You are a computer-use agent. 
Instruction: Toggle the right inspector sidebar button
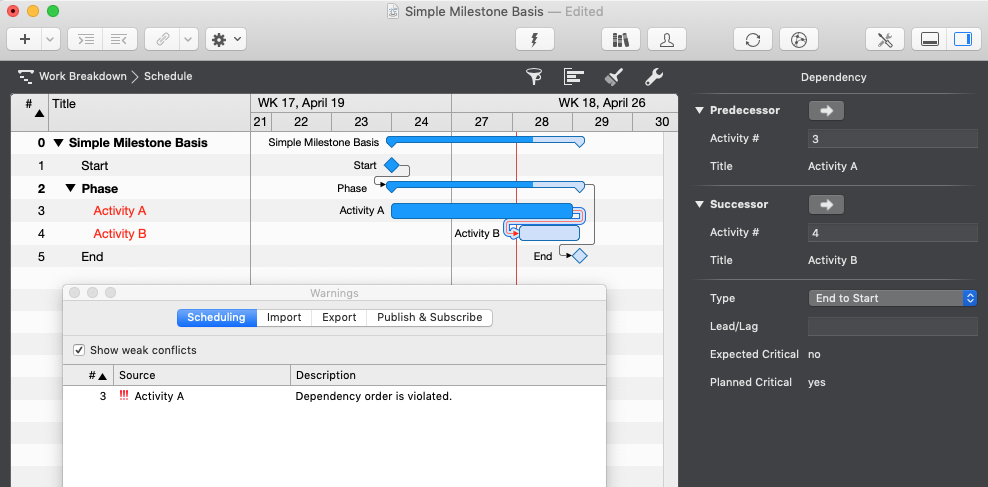(962, 39)
